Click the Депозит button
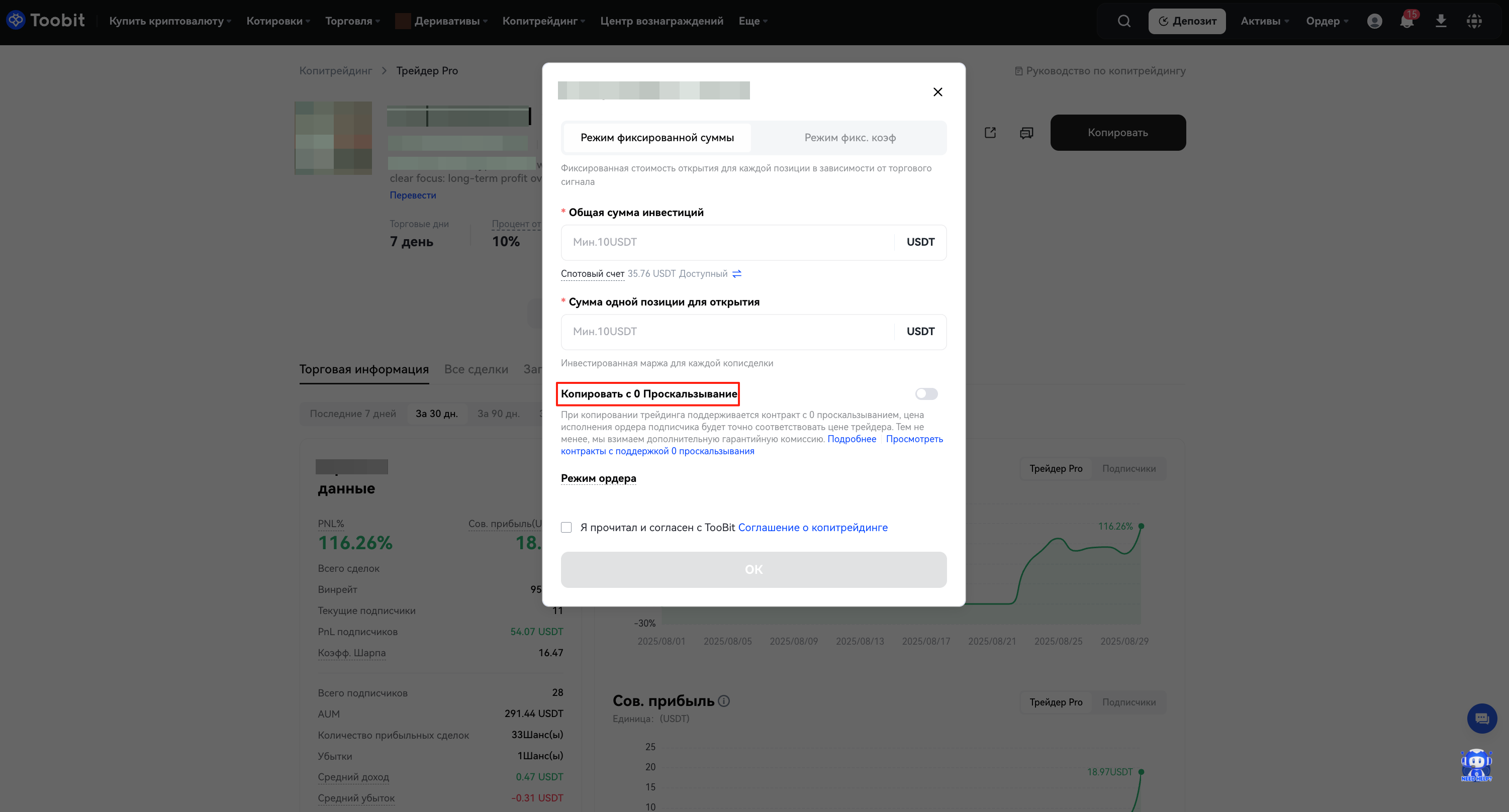1509x812 pixels. 1187,21
